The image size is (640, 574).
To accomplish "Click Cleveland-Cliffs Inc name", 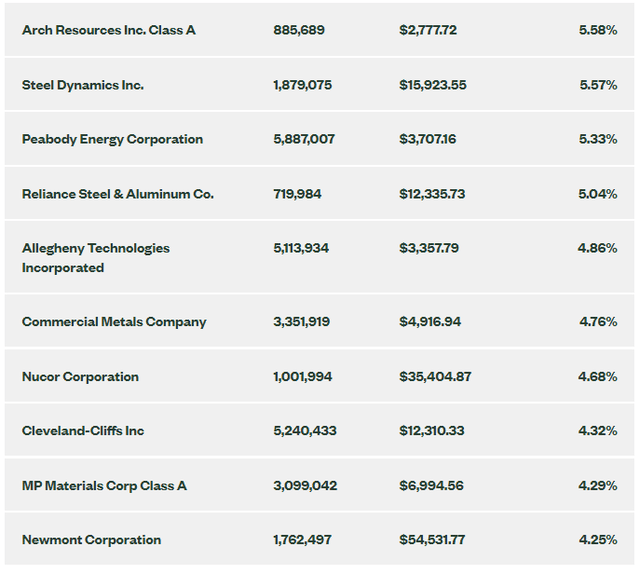I will [x=83, y=431].
